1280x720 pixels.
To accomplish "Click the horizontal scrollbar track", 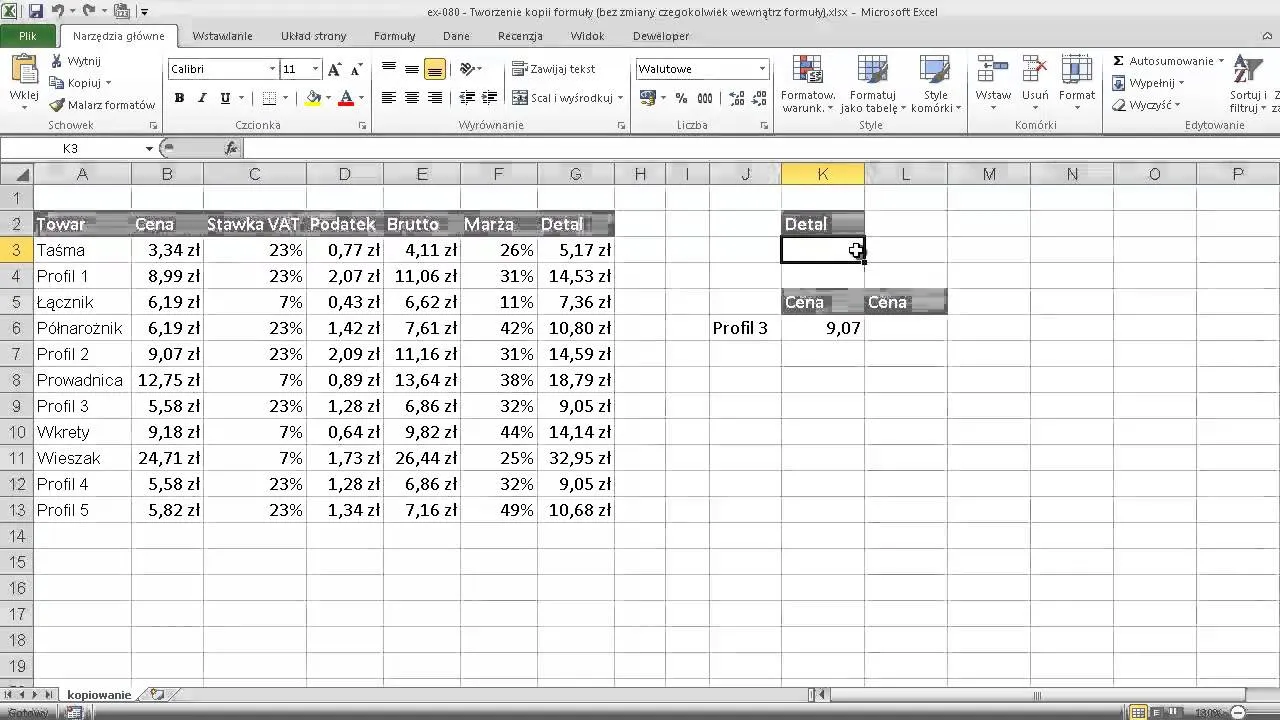I will pos(1036,695).
